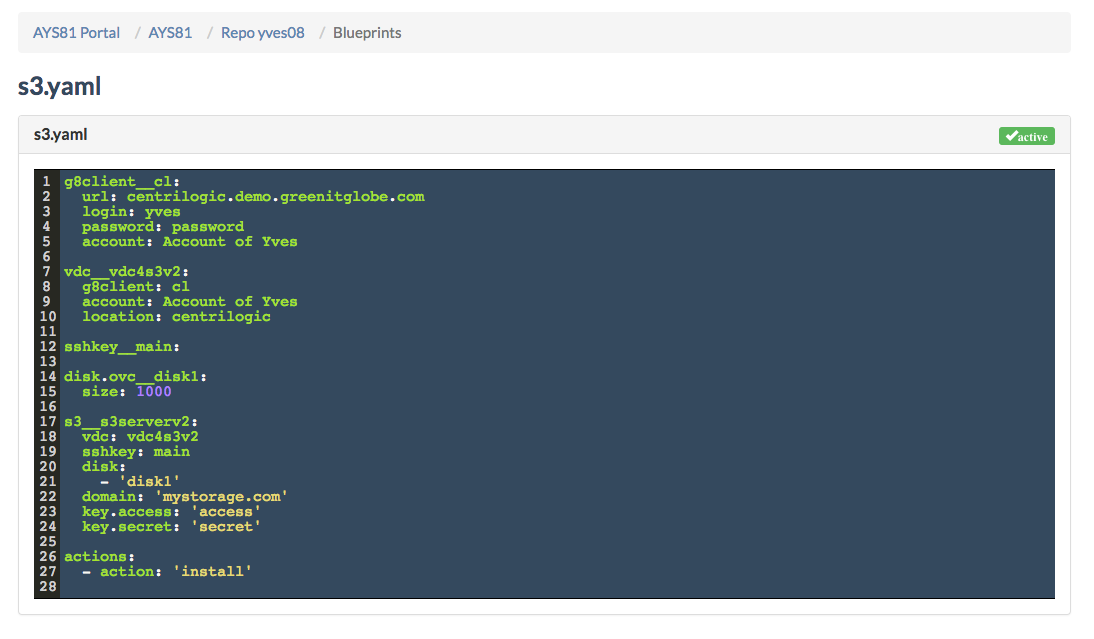
Task: Click the action 'install' value
Action: click(x=216, y=572)
